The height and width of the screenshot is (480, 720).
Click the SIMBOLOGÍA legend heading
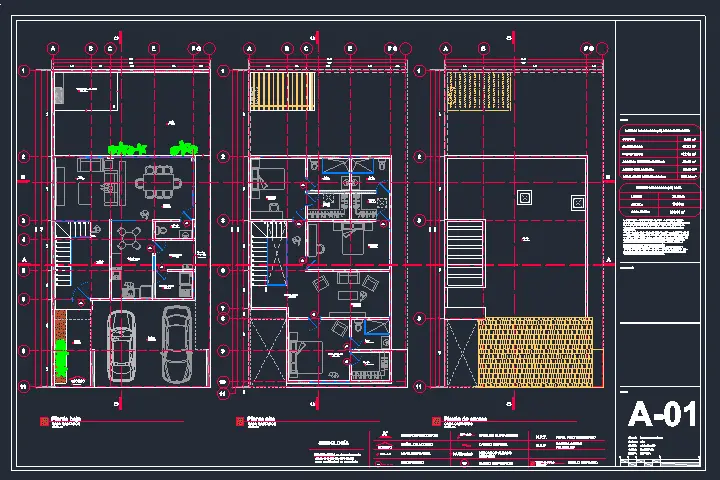point(333,443)
